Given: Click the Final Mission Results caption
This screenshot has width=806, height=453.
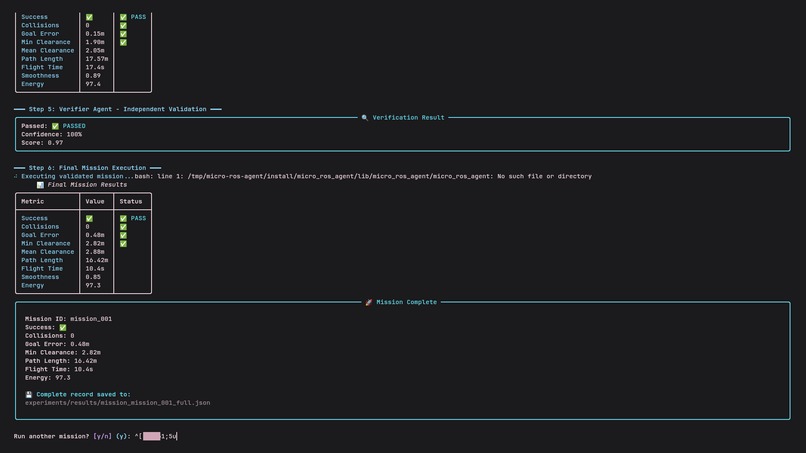Looking at the screenshot, I should click(x=87, y=185).
